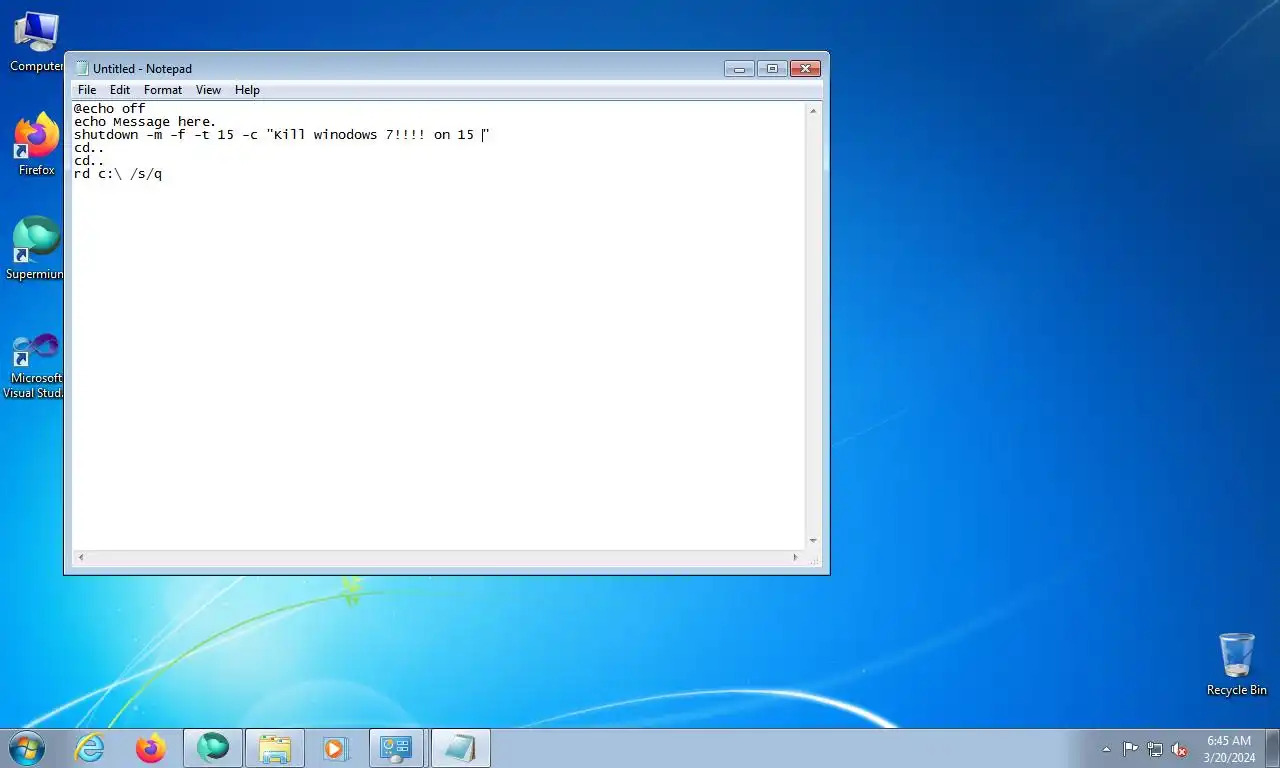Screen dimensions: 1280x768
Task: Click the 'rd c:\ /s/q' line
Action: 118,173
